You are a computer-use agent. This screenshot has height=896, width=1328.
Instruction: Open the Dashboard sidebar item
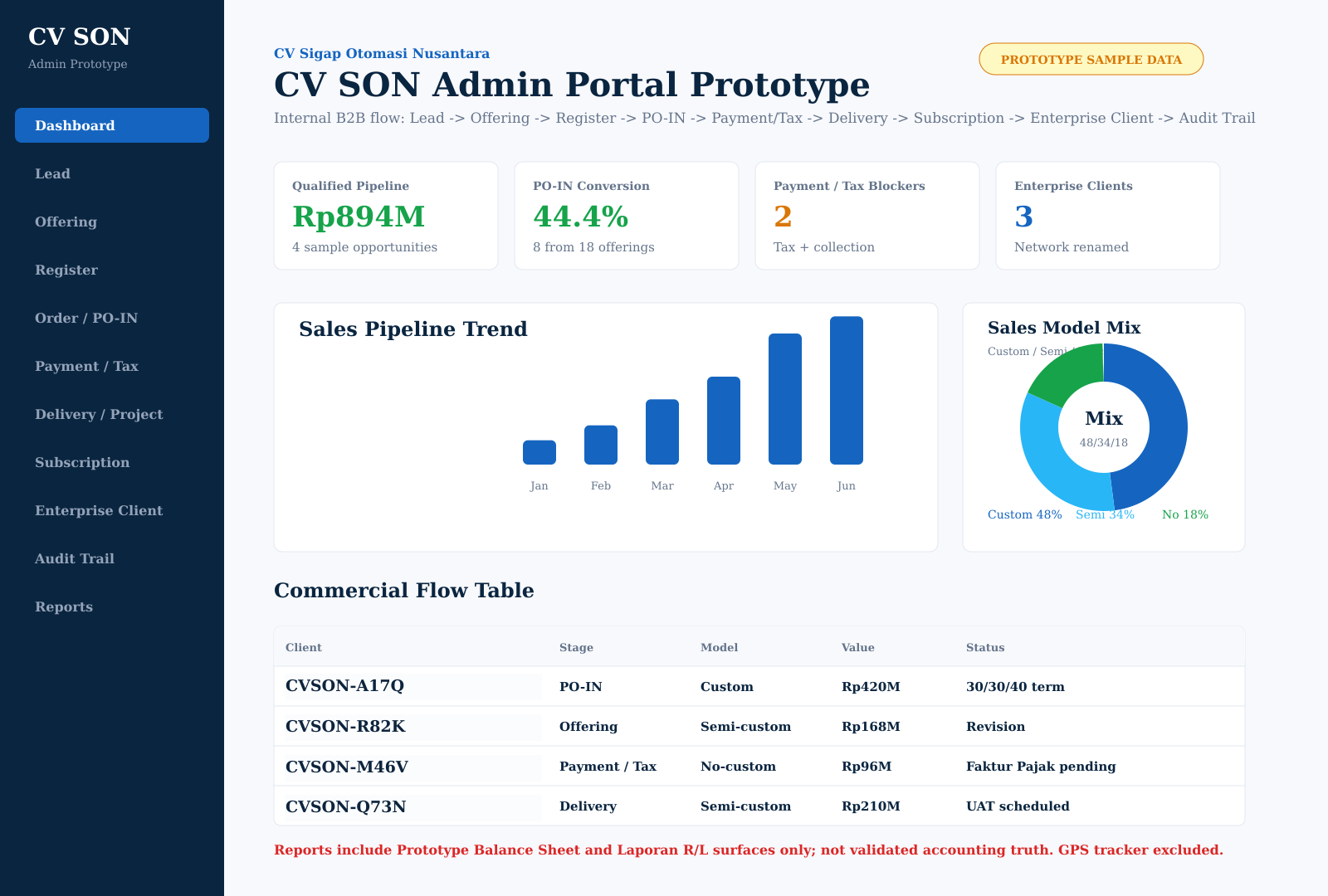112,125
